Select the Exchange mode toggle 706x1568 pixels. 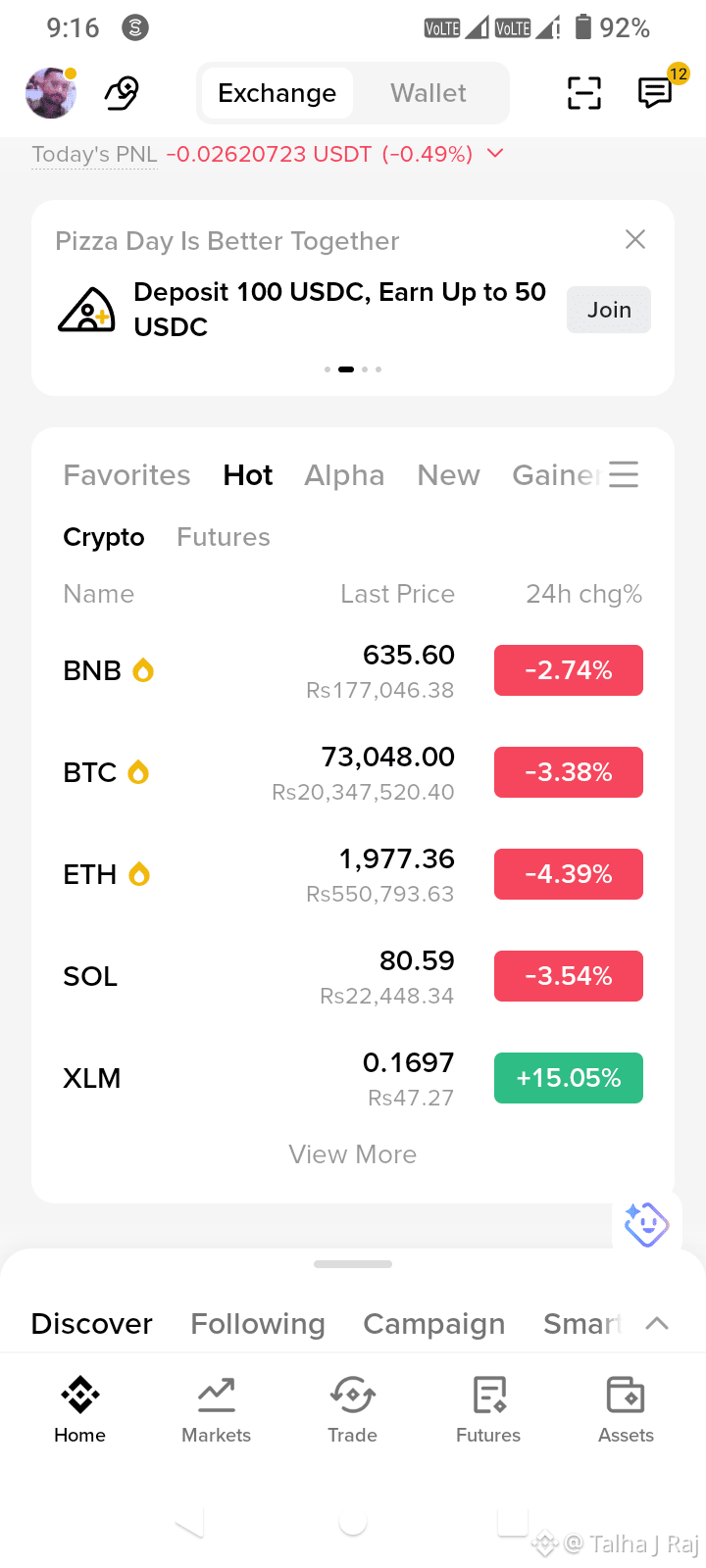[x=277, y=93]
